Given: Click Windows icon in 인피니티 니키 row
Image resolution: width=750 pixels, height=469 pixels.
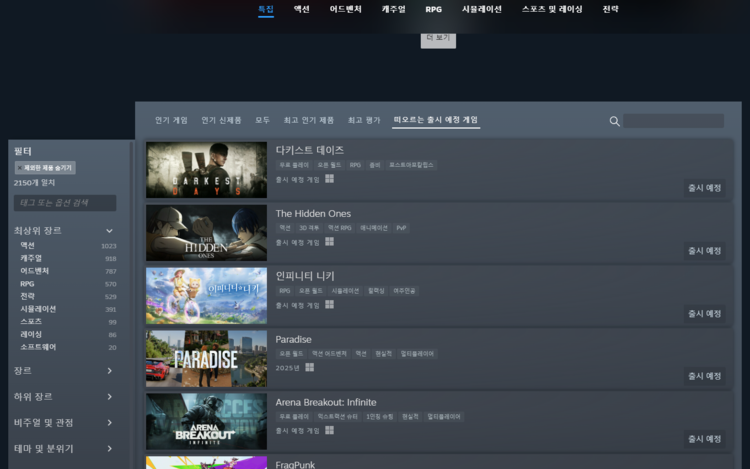Looking at the screenshot, I should (330, 305).
